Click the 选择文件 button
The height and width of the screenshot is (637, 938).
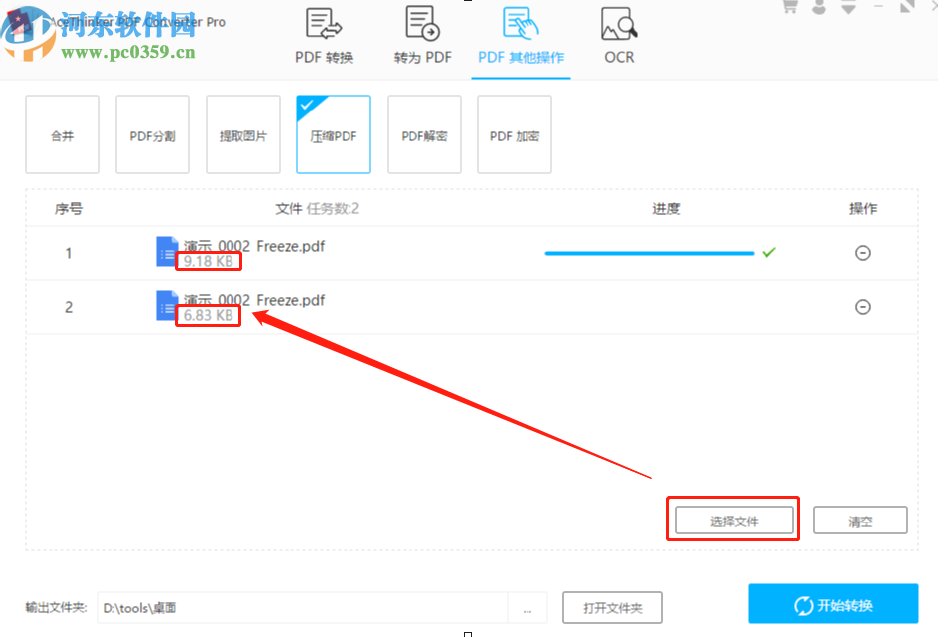click(734, 520)
